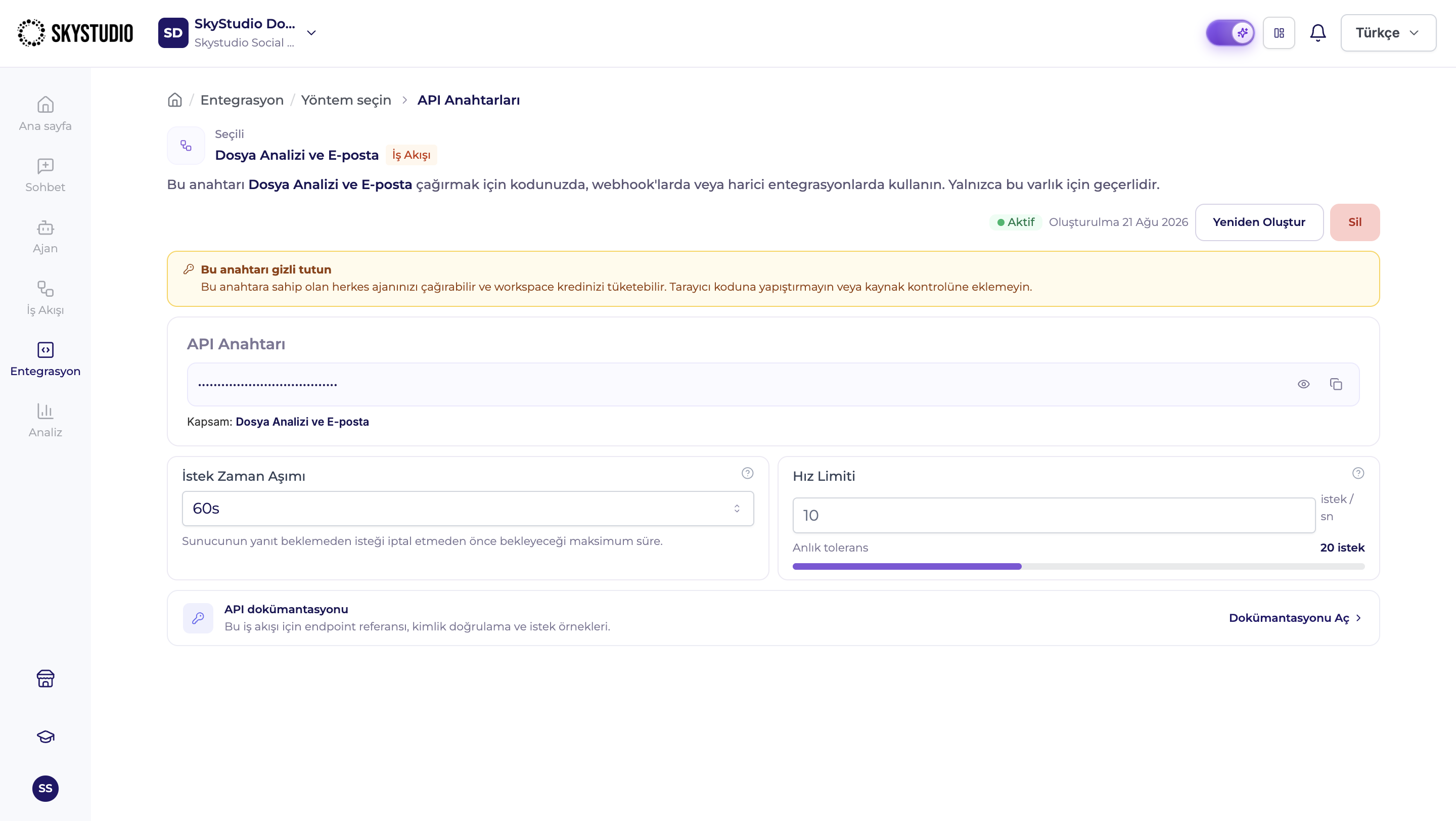
Task: Open İstek Zaman Aşımı help icon
Action: point(747,473)
